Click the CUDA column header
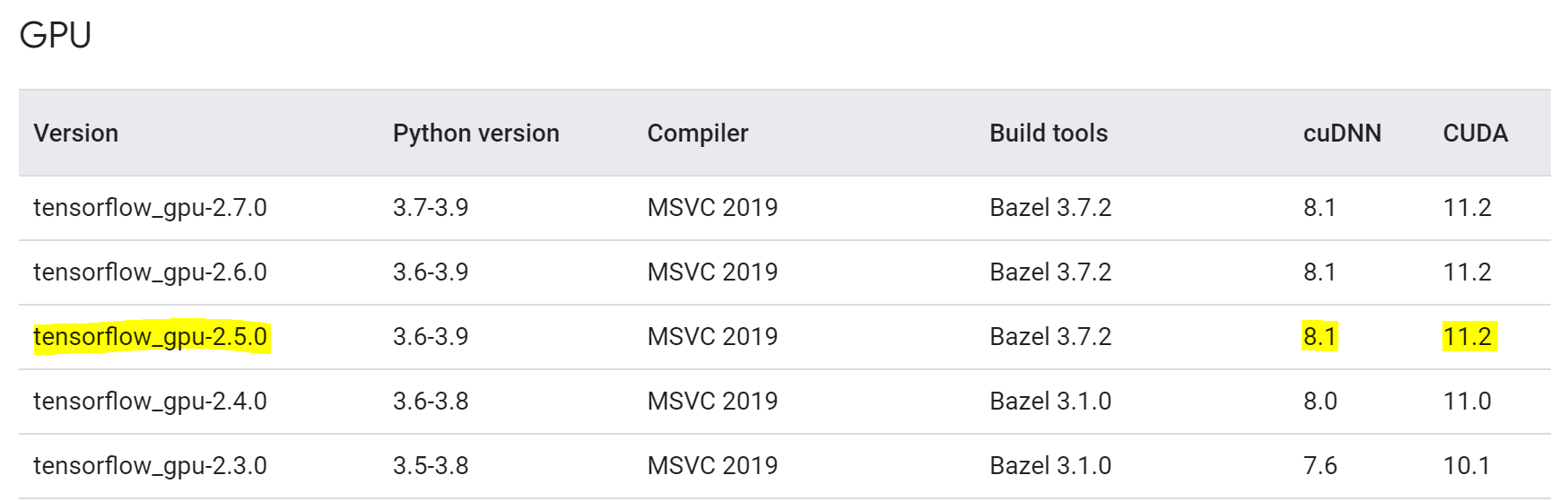 point(1475,134)
